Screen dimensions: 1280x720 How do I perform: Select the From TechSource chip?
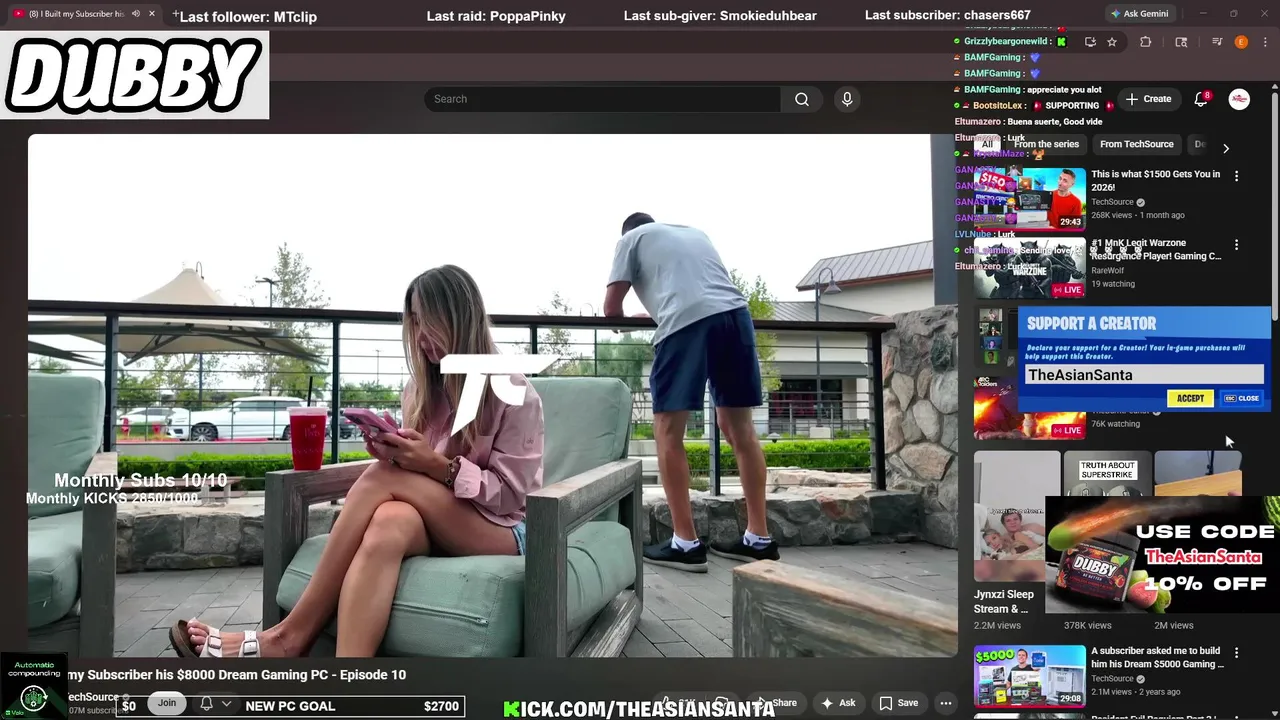1136,144
